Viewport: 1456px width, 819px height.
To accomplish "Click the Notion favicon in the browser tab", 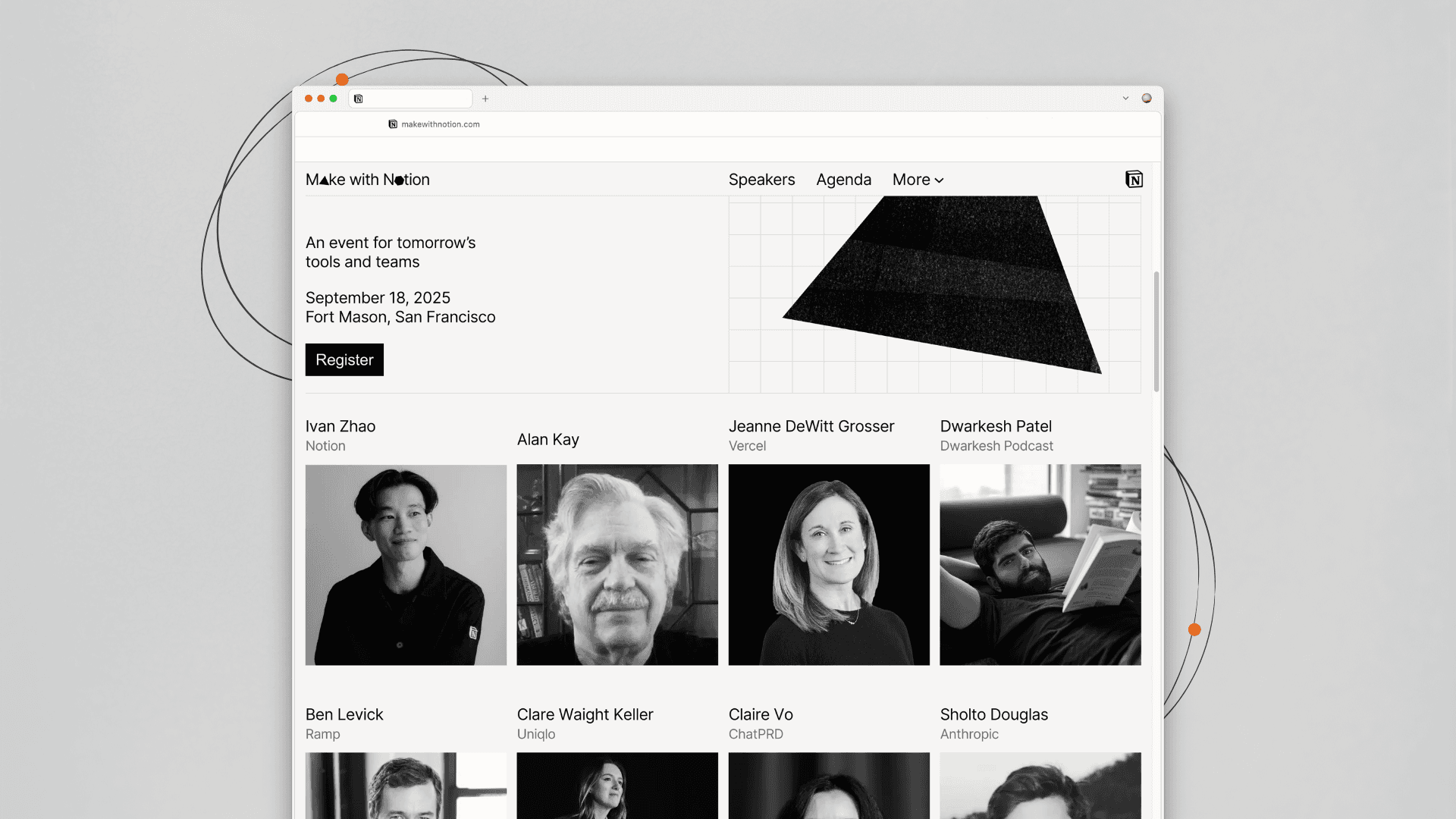I will coord(359,99).
